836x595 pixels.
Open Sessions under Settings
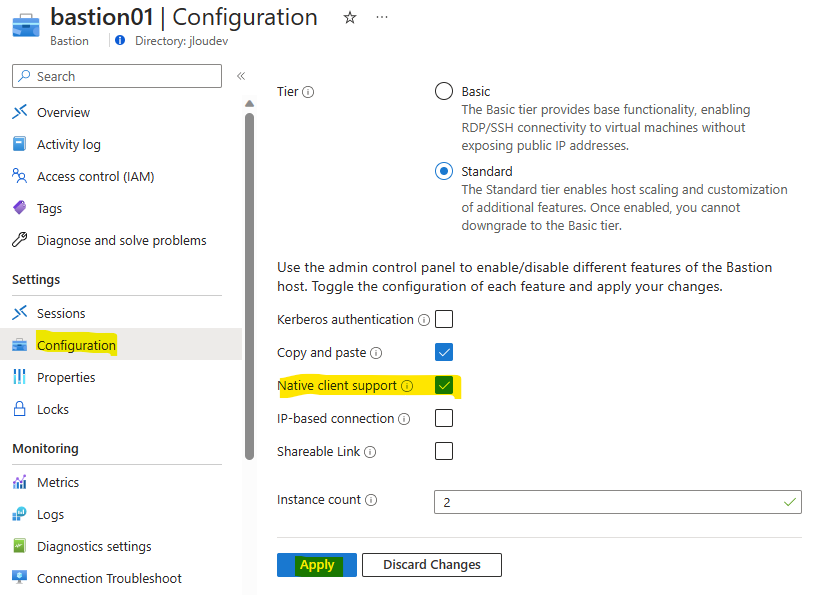tap(61, 313)
